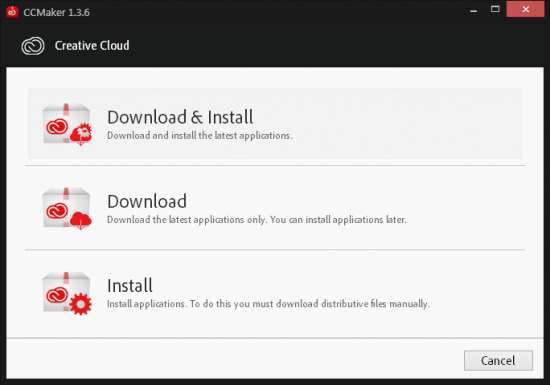Click the CCMaker app icon in title bar
Screen dimensions: 550x385
12,12
